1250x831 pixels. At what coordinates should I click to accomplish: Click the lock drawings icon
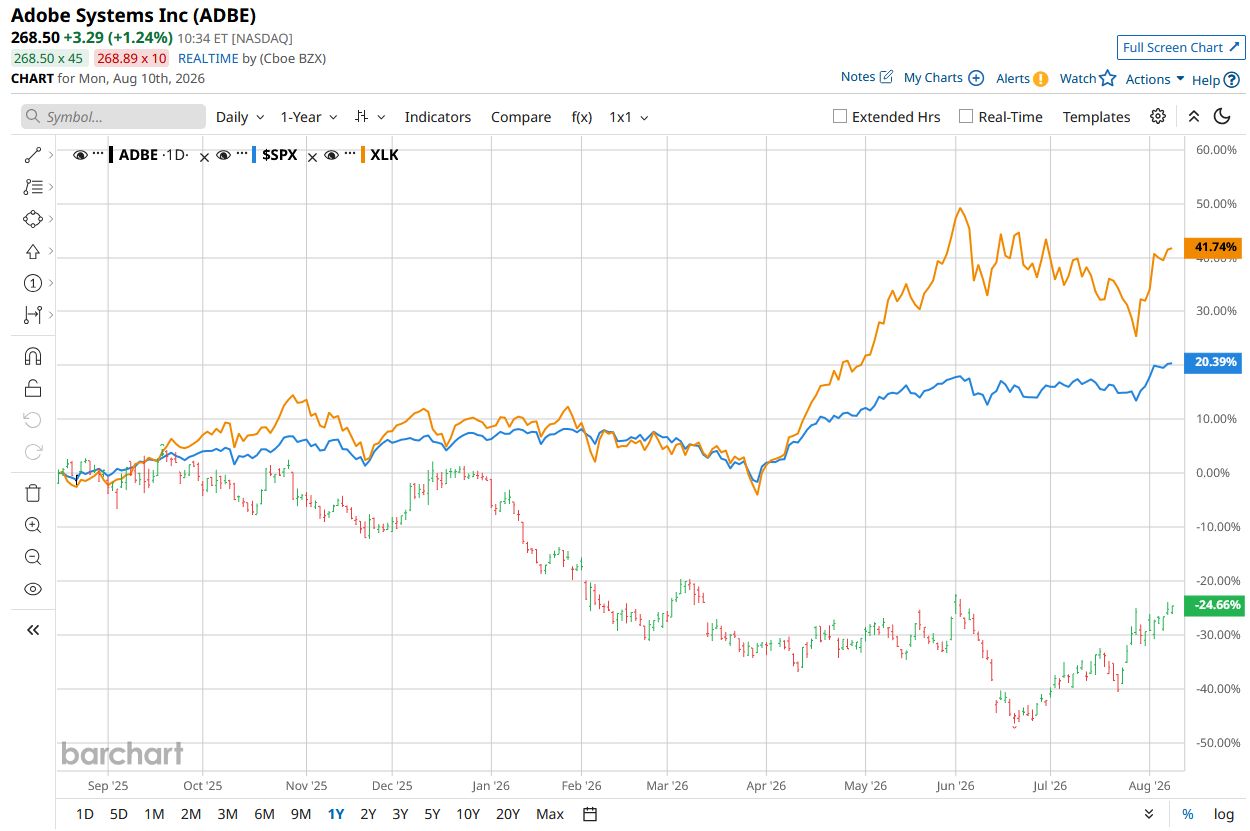(x=33, y=389)
